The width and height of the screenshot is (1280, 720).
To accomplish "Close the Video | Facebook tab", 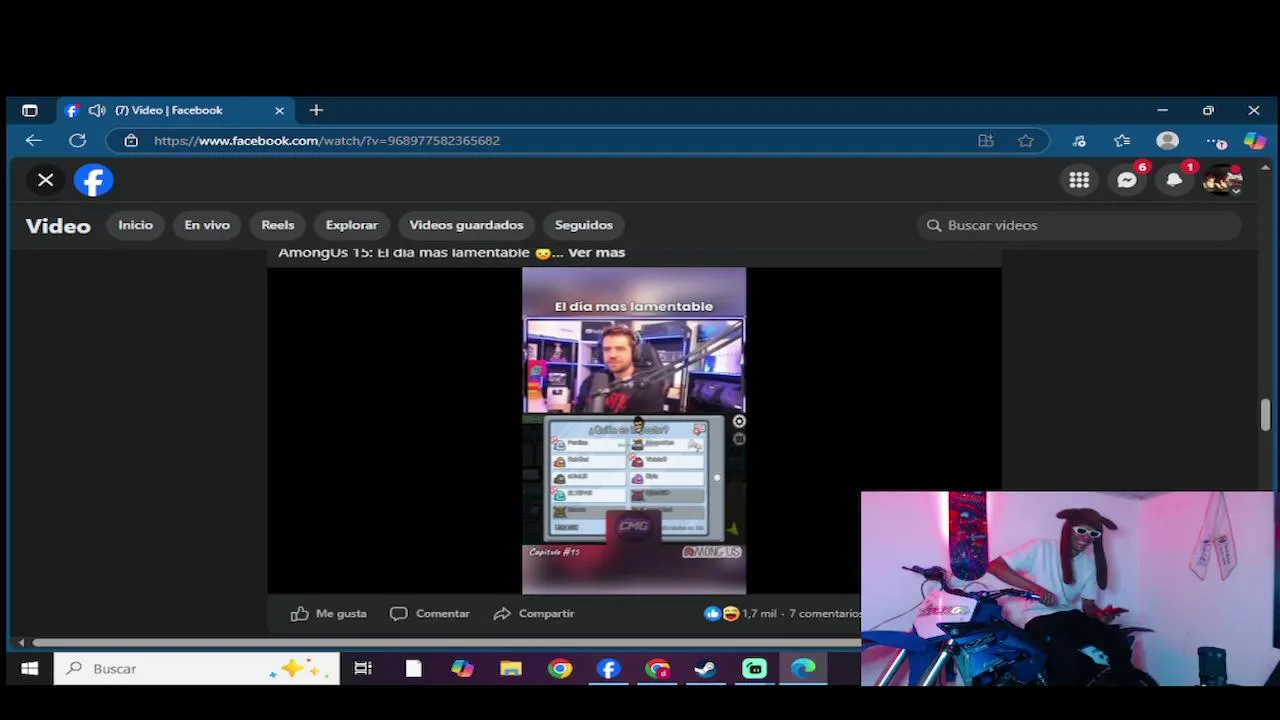I will coord(280,110).
